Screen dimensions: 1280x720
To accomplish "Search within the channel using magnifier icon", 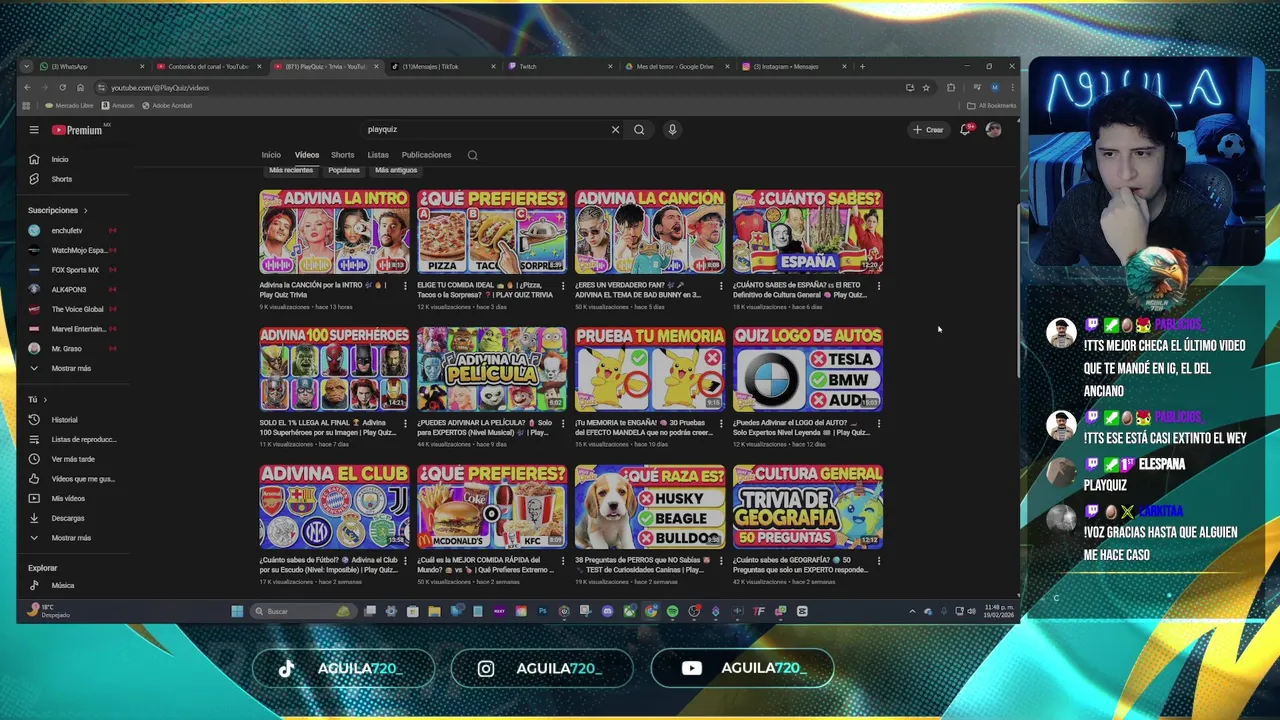I will [x=473, y=155].
